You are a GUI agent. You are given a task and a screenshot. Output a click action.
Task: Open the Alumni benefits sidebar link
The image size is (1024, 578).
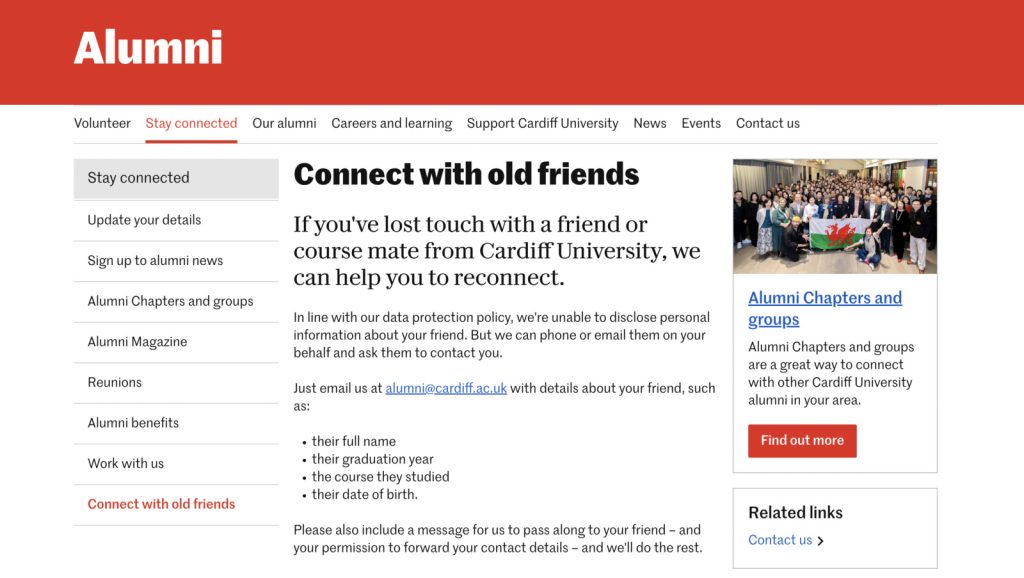pos(133,423)
